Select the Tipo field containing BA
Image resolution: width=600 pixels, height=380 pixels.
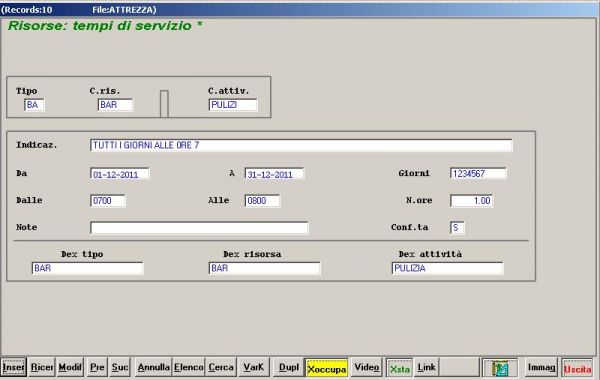point(34,105)
